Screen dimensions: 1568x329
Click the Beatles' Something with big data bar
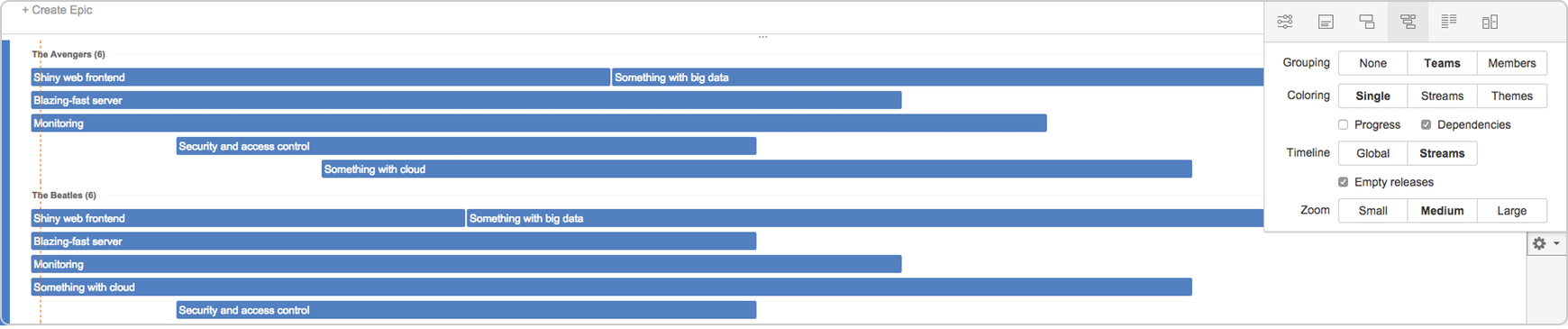865,218
